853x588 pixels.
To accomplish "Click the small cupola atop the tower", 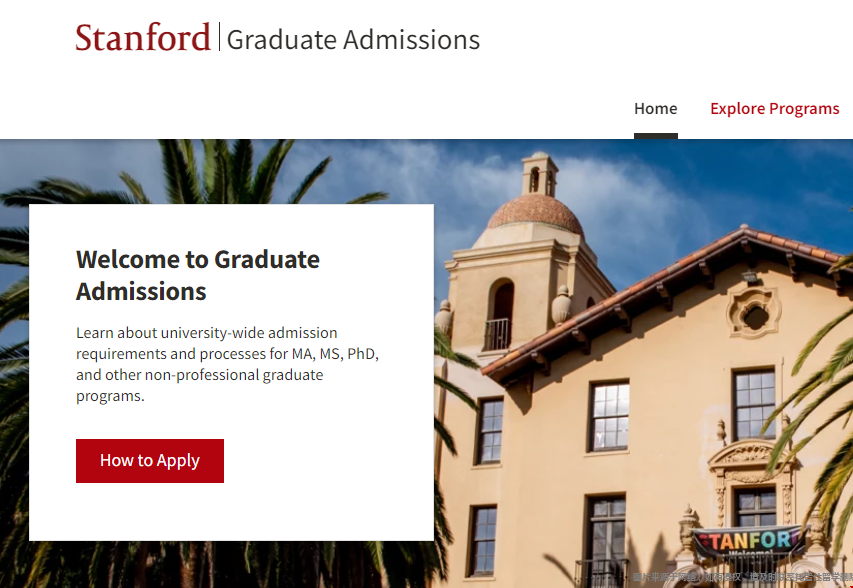I will (x=539, y=174).
